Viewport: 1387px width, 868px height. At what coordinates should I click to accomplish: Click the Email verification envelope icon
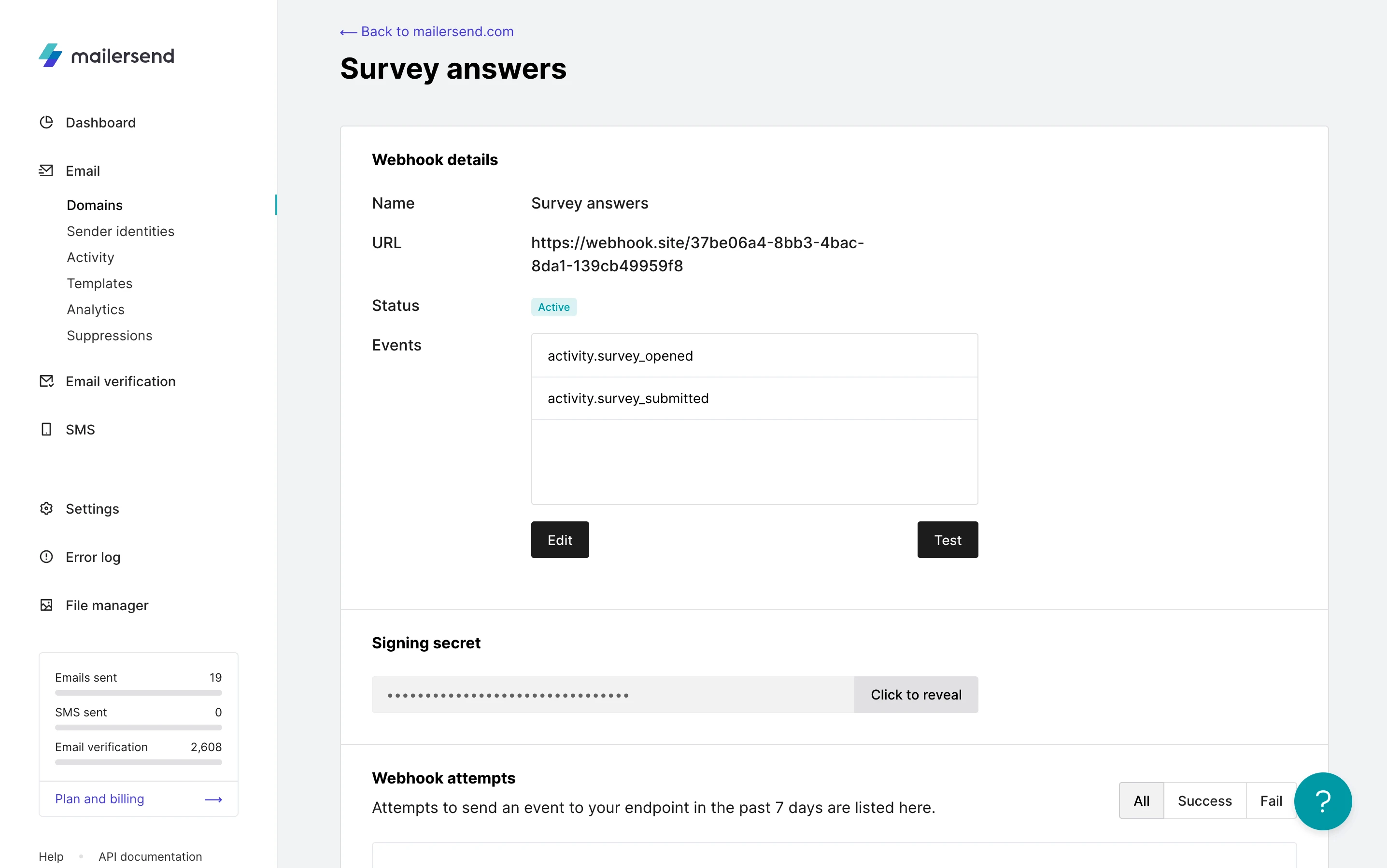(x=46, y=381)
